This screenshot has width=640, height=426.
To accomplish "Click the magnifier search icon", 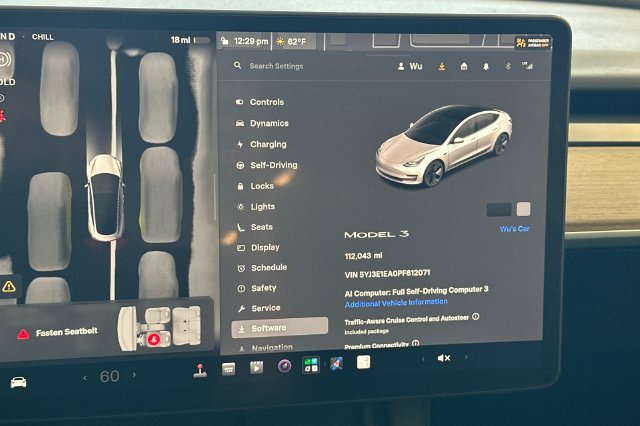I will tap(238, 65).
